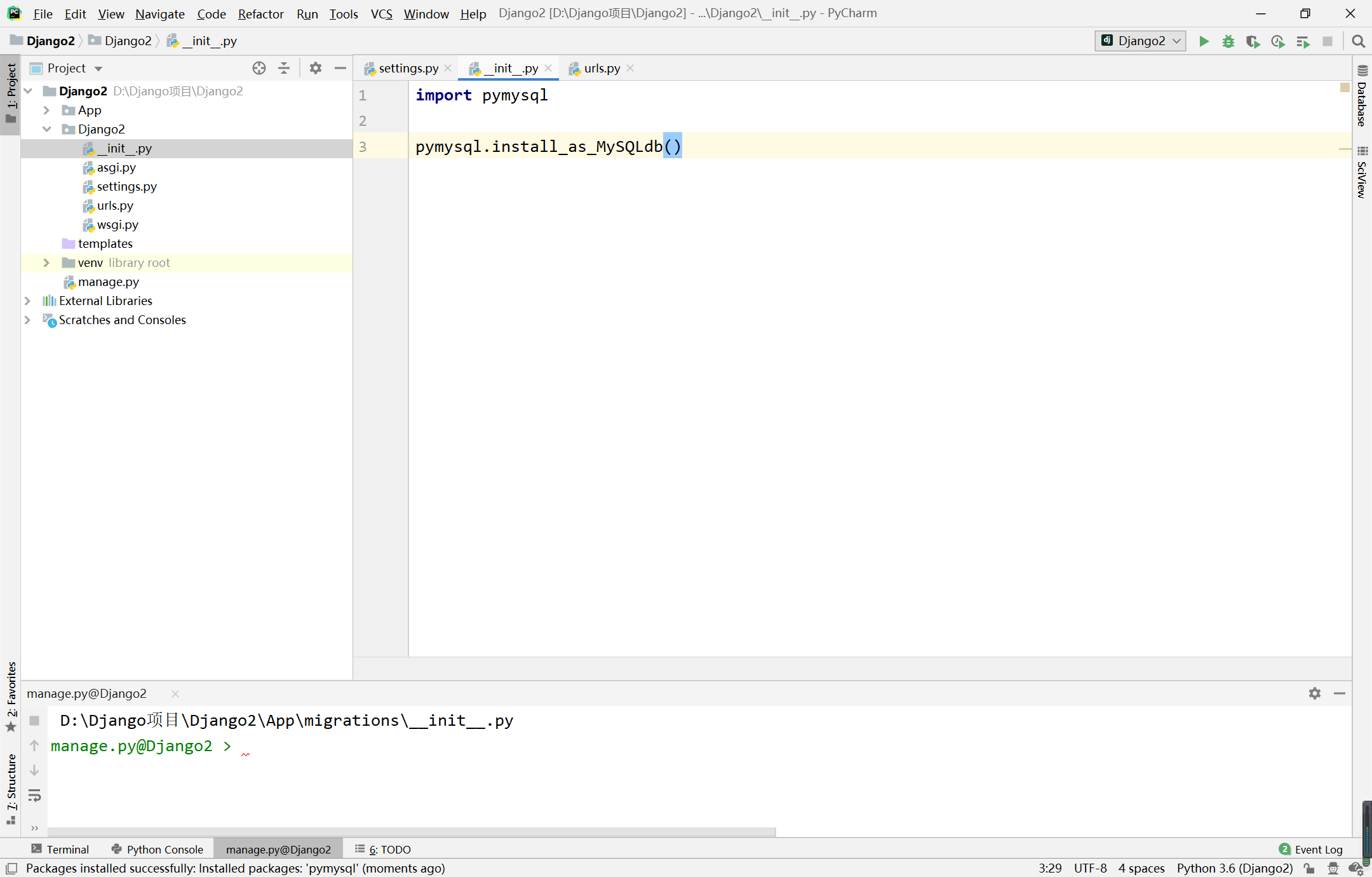Image resolution: width=1372 pixels, height=877 pixels.
Task: Collapse the Django2 root project node
Action: pos(28,91)
